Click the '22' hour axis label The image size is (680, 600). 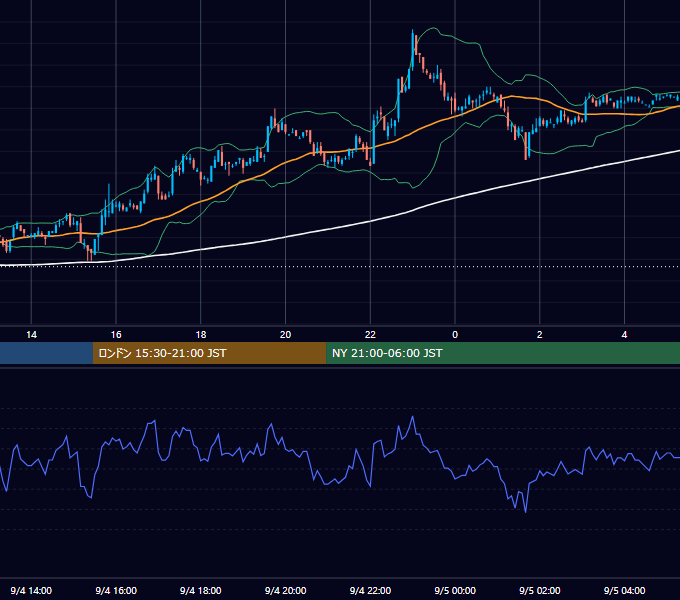point(370,335)
